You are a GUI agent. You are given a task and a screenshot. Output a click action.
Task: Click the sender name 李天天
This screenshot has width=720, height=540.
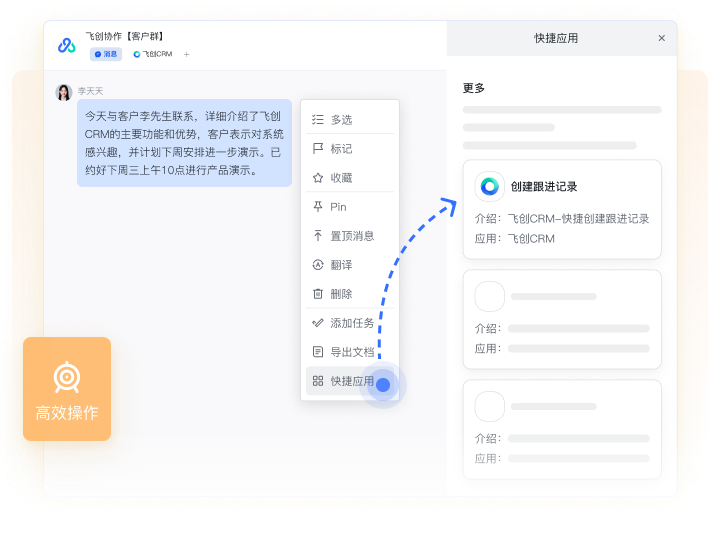point(90,91)
